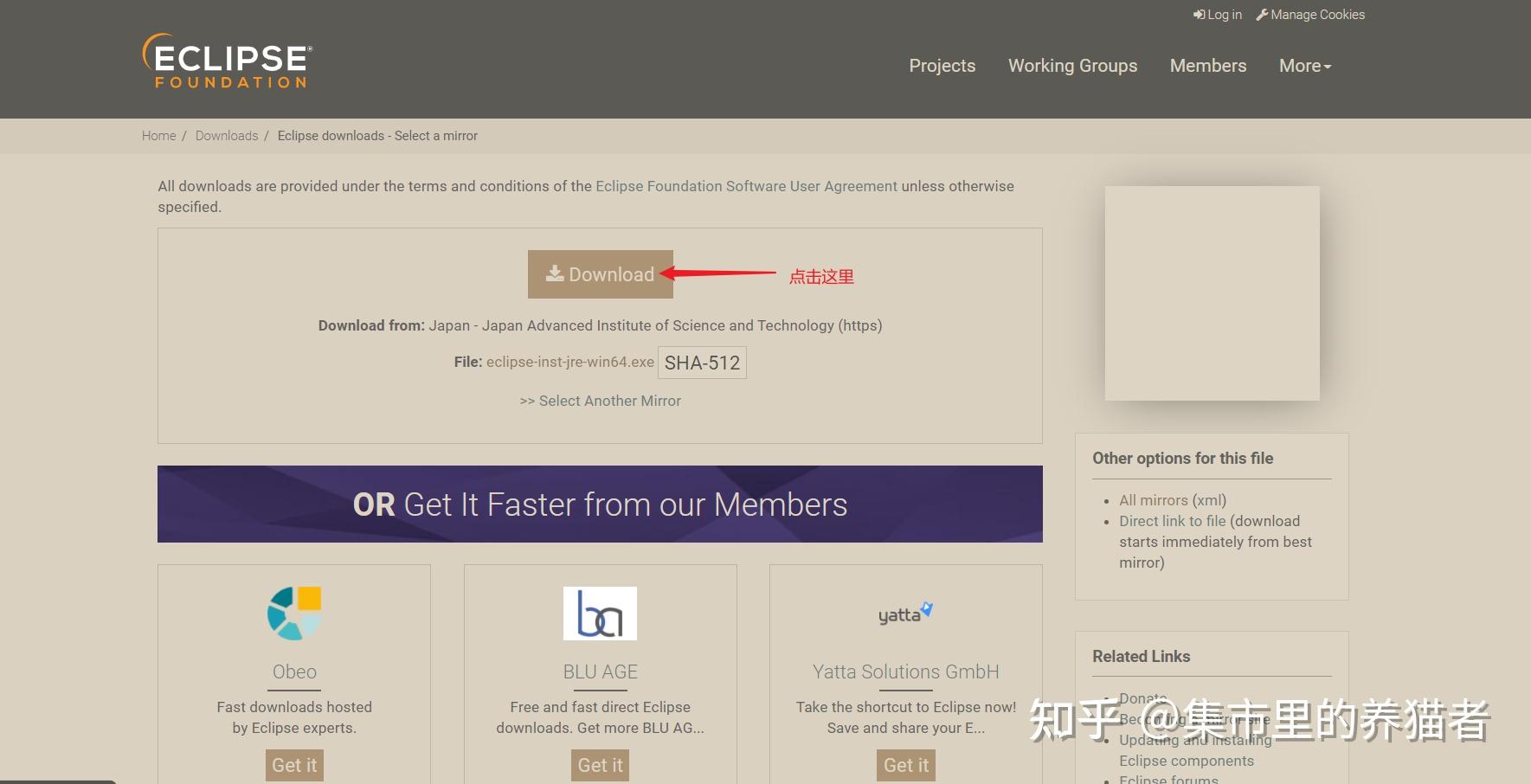Open the Working Groups menu item
This screenshot has height=784, width=1531.
[1072, 66]
